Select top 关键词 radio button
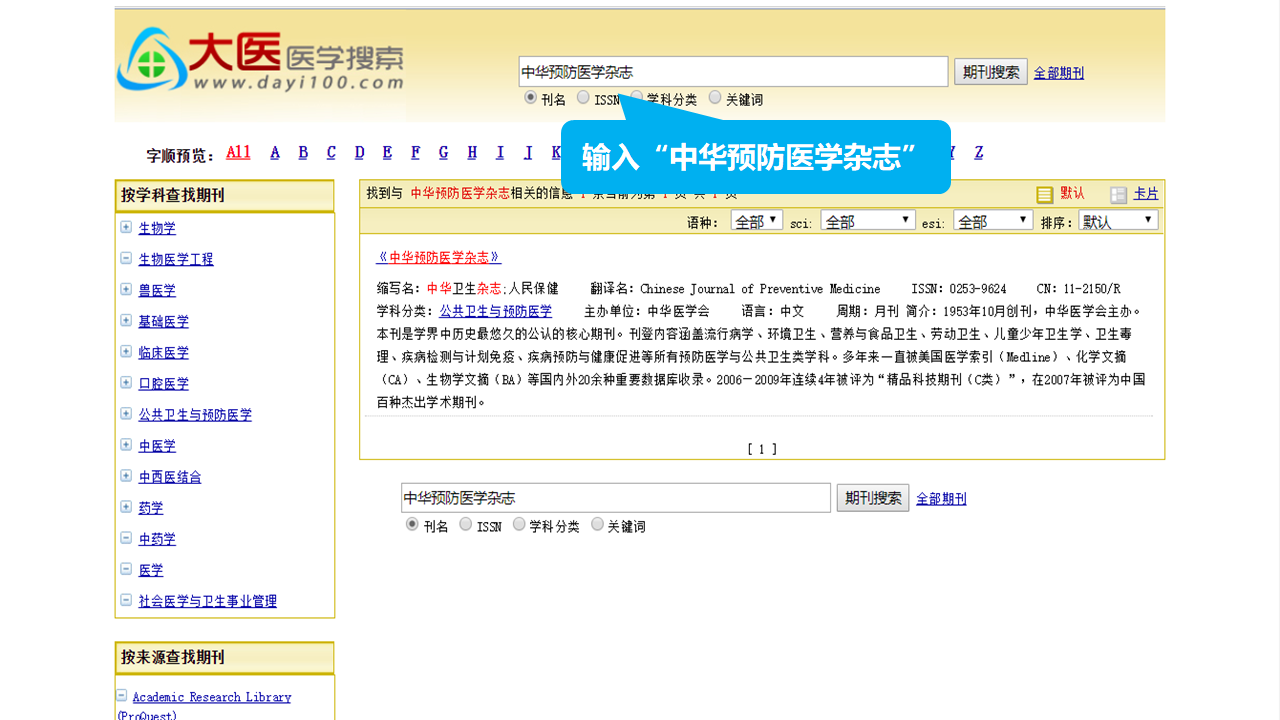The height and width of the screenshot is (720, 1280). [x=715, y=98]
